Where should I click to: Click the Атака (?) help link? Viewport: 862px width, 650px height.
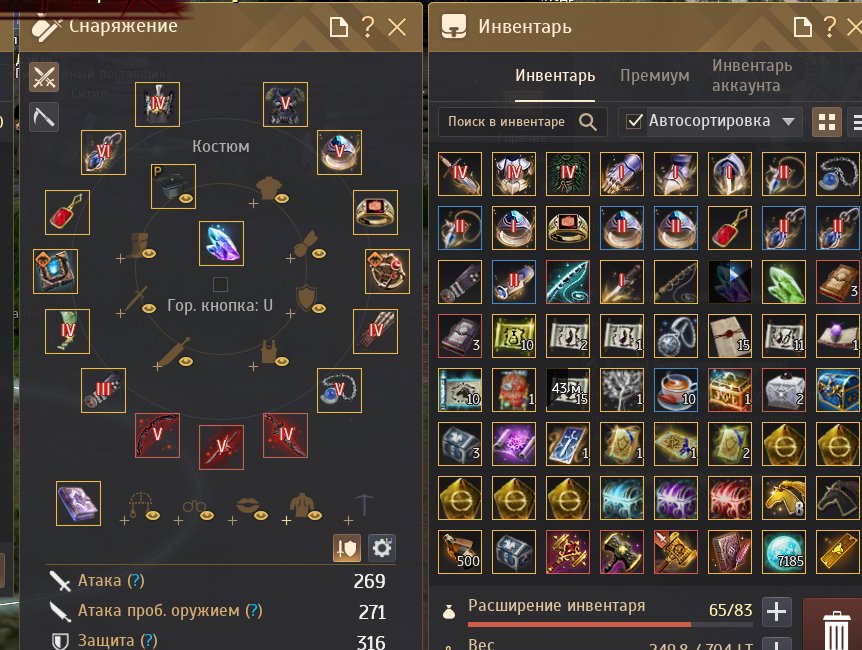pyautogui.click(x=136, y=580)
